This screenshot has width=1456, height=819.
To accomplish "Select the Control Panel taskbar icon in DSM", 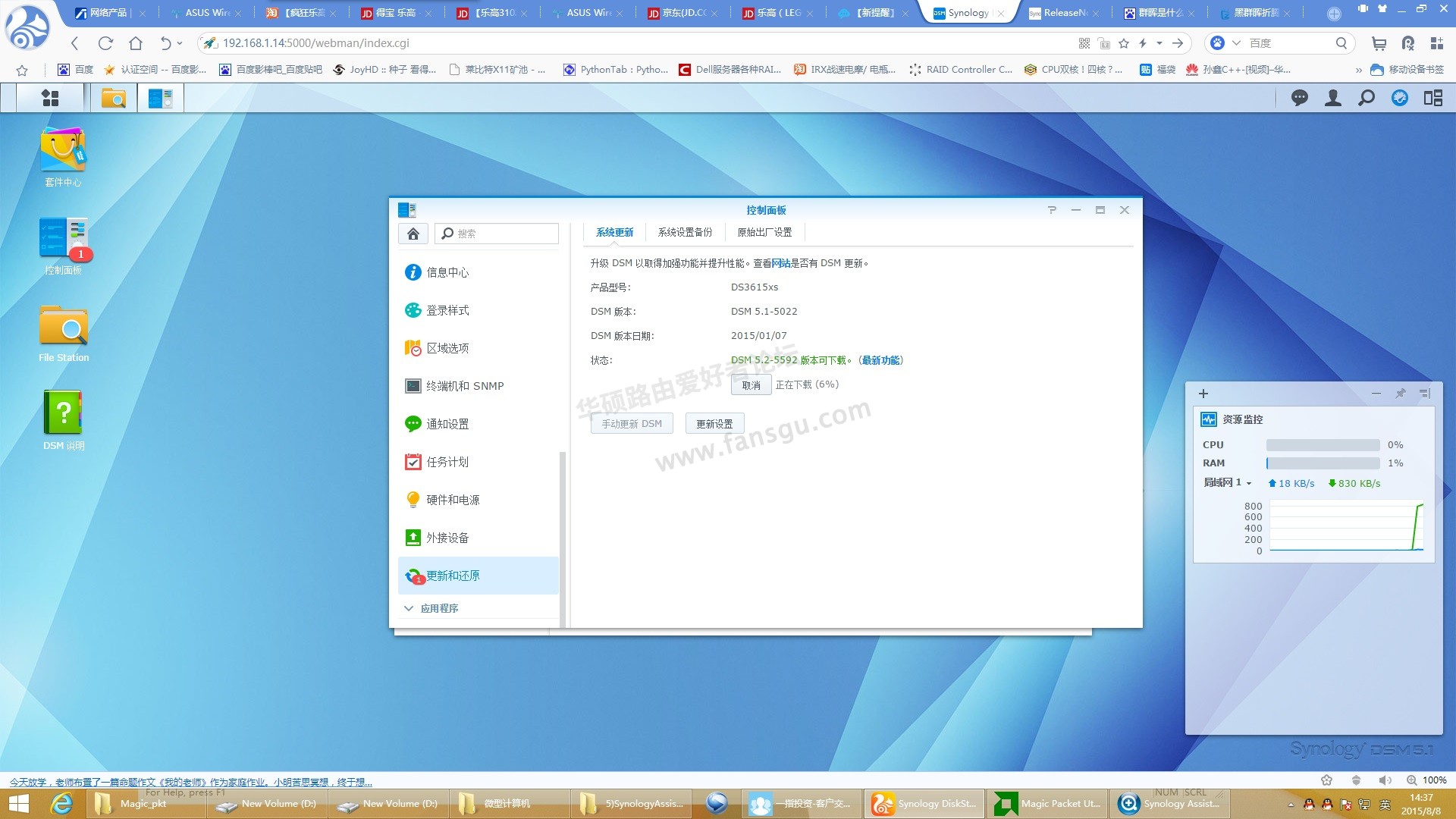I will click(161, 98).
